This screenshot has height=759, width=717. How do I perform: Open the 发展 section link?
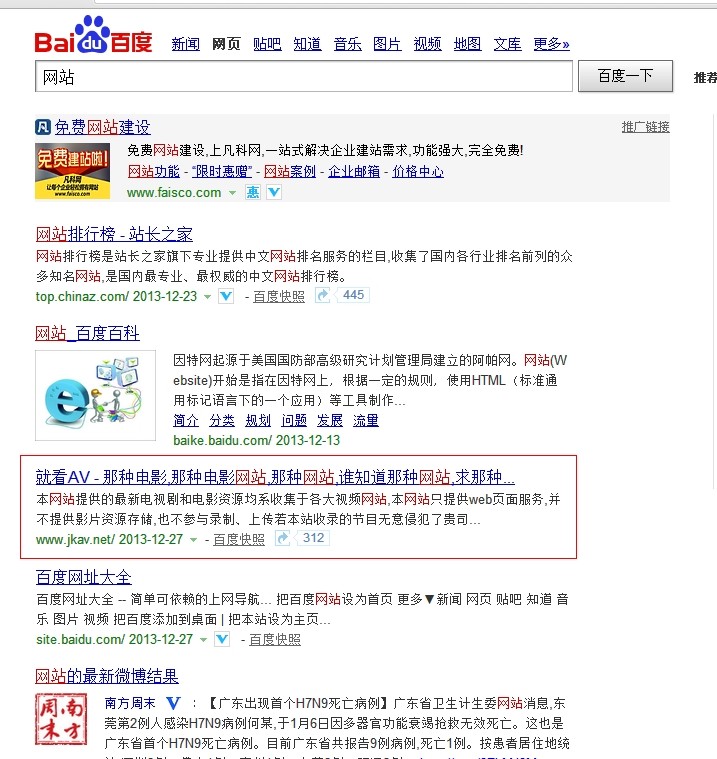tap(330, 420)
